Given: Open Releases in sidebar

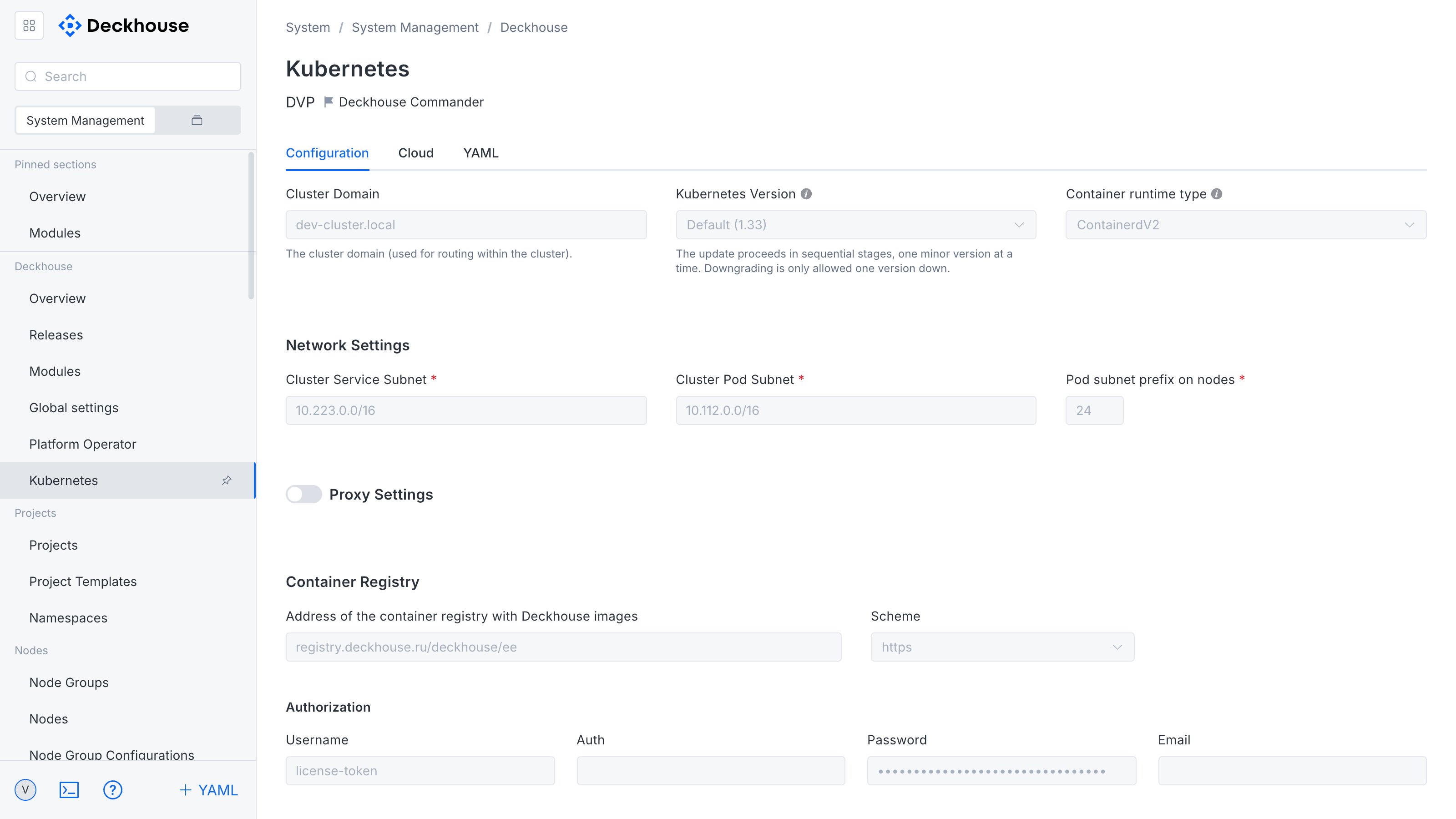Looking at the screenshot, I should pyautogui.click(x=128, y=335).
